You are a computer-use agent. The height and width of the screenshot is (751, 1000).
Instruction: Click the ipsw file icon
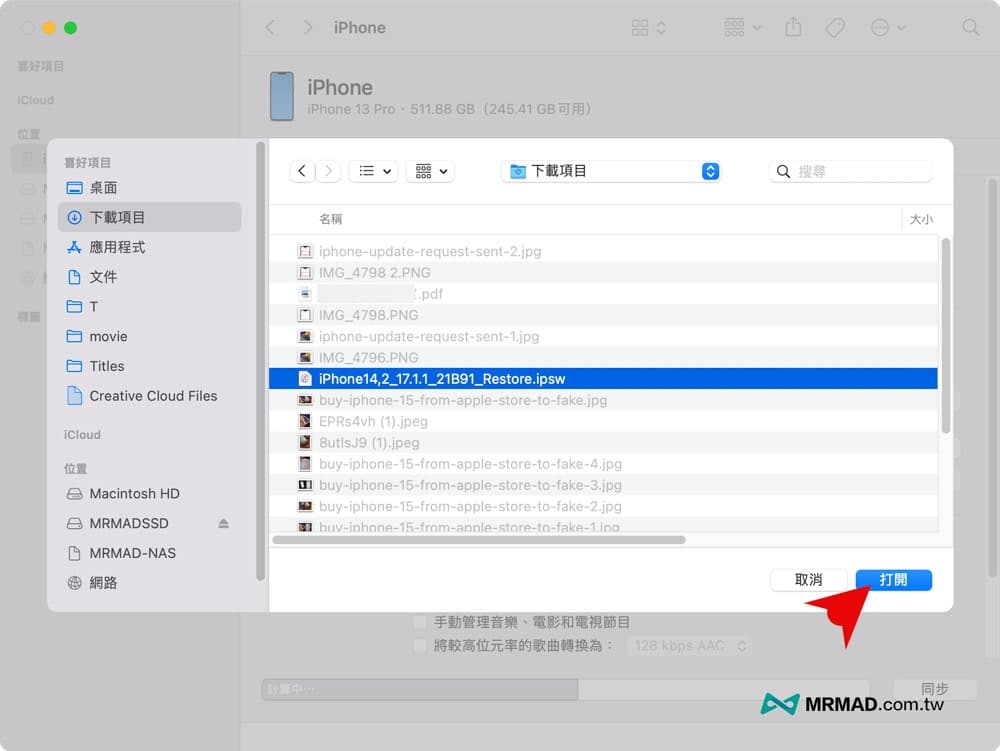[x=305, y=379]
